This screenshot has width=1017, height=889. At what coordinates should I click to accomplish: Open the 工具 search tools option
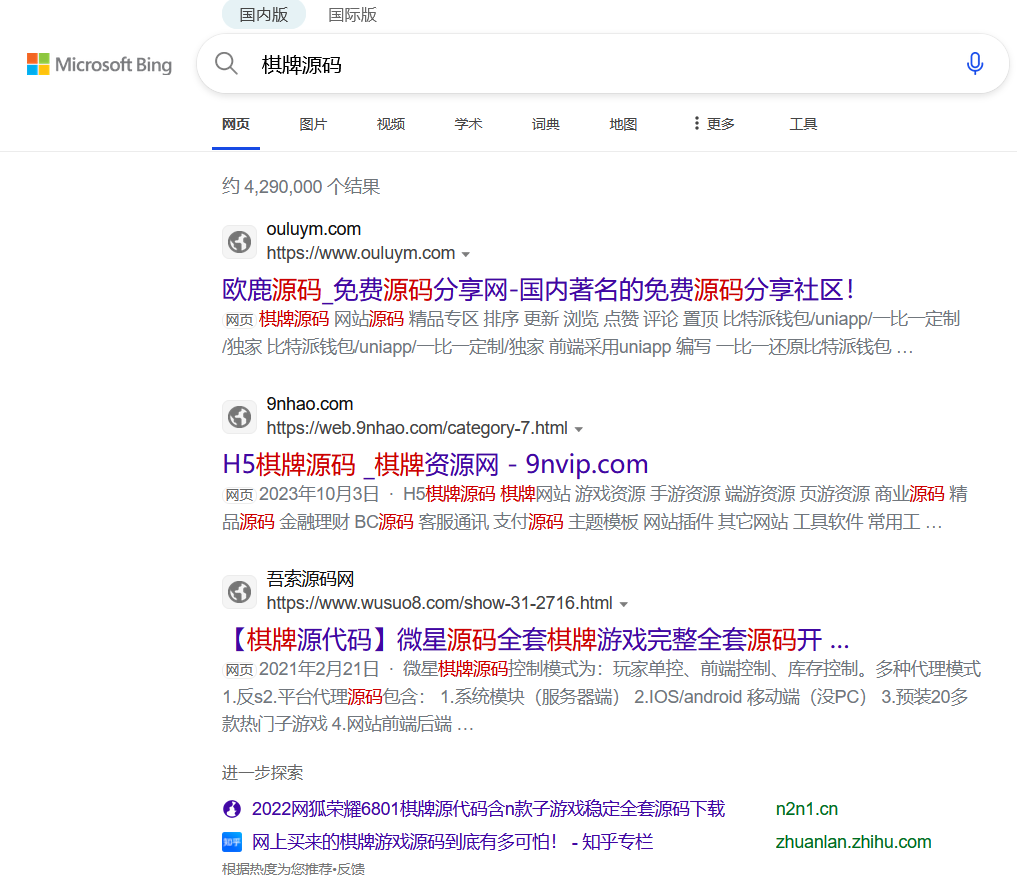[803, 124]
